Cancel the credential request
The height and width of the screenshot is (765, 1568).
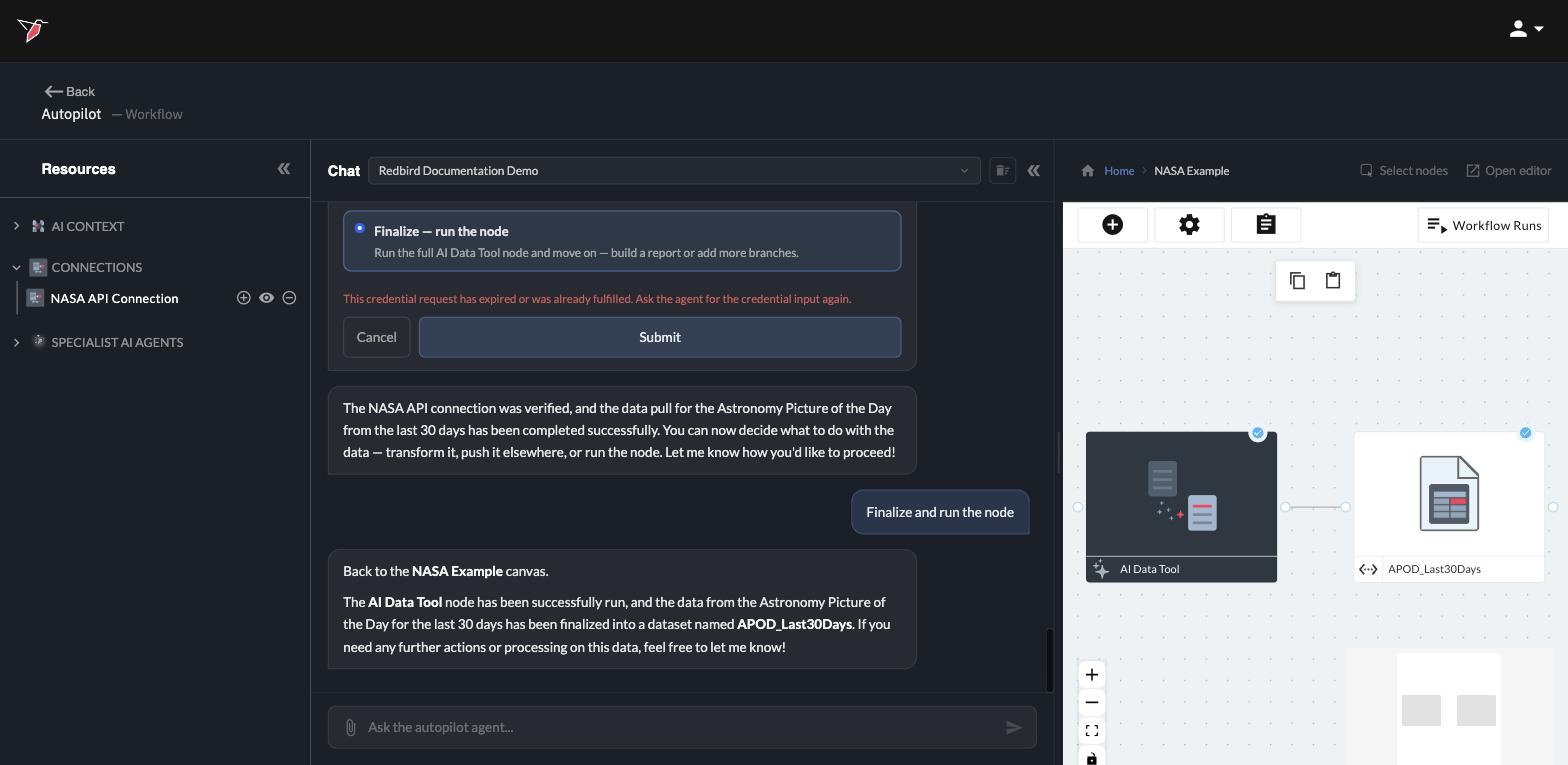(377, 337)
